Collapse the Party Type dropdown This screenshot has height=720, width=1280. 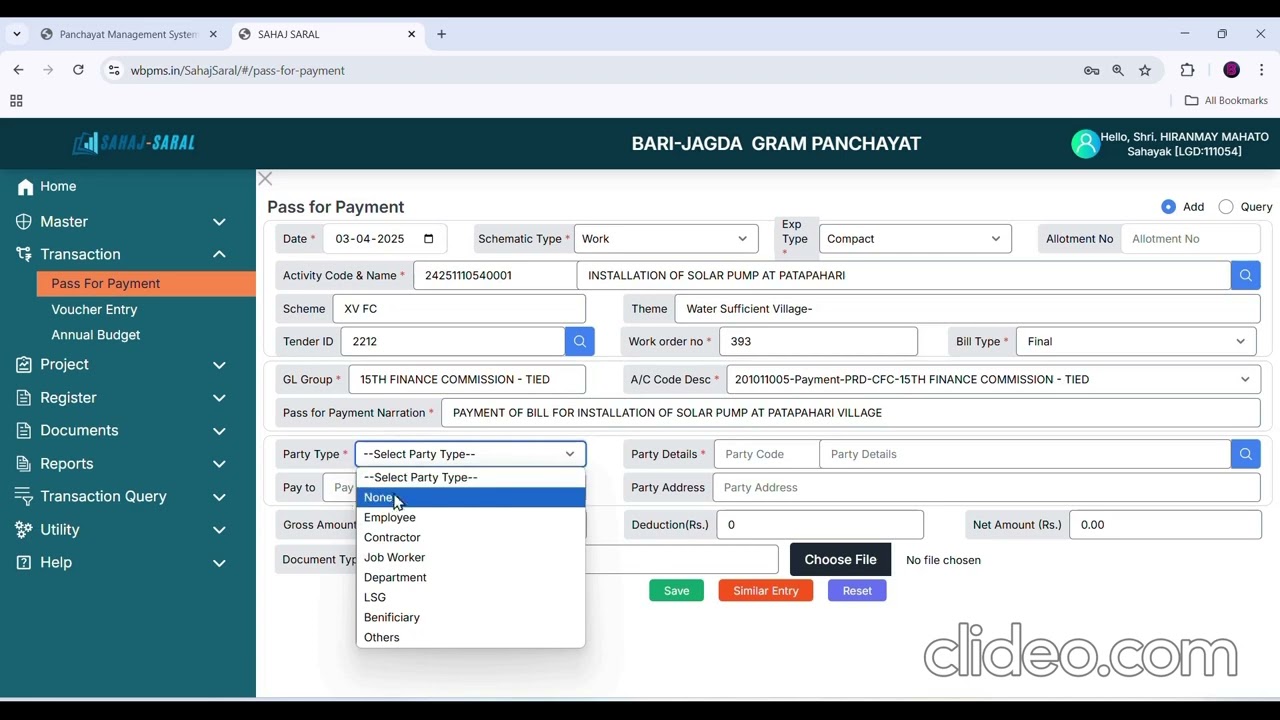click(x=470, y=454)
